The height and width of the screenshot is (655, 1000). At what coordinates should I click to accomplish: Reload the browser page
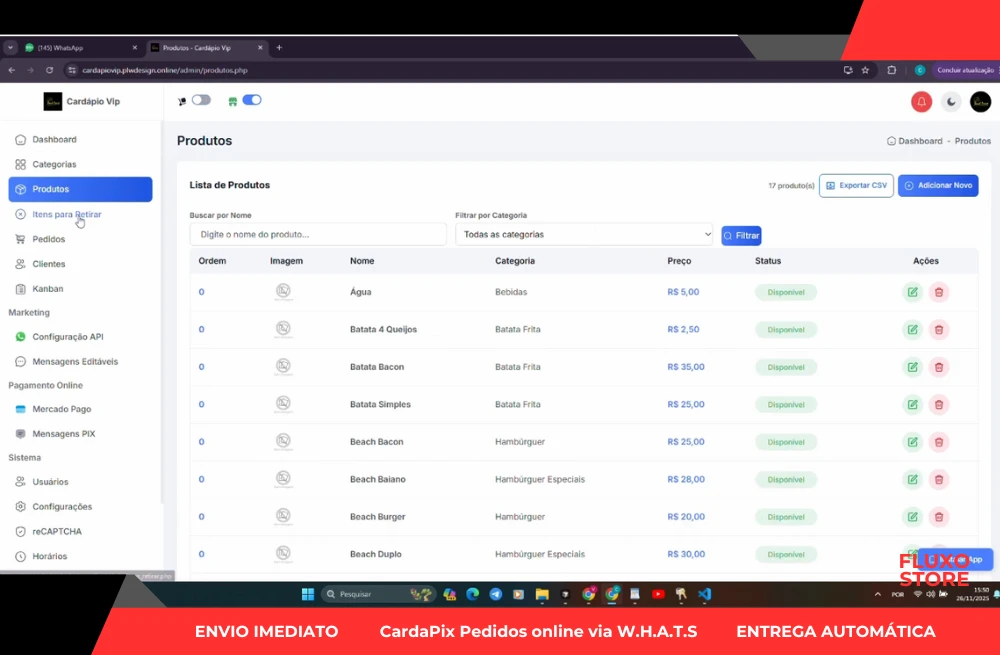pos(49,70)
